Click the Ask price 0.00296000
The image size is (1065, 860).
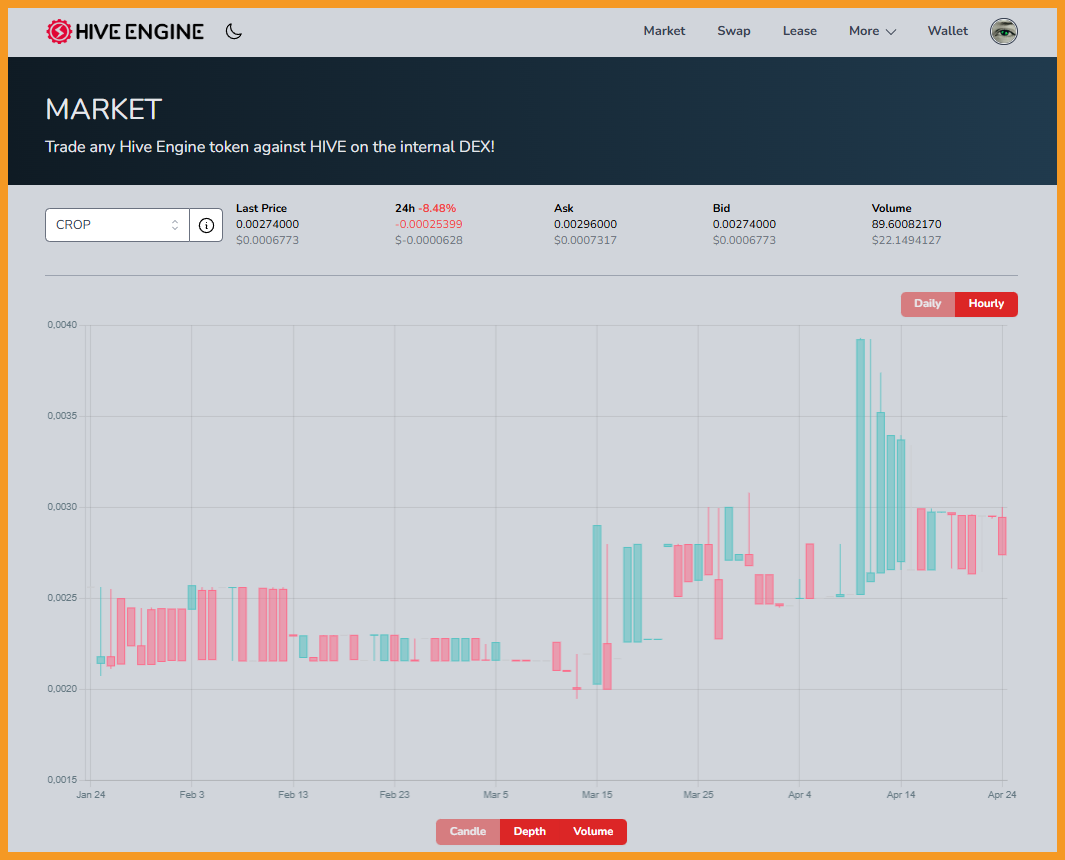pyautogui.click(x=585, y=224)
